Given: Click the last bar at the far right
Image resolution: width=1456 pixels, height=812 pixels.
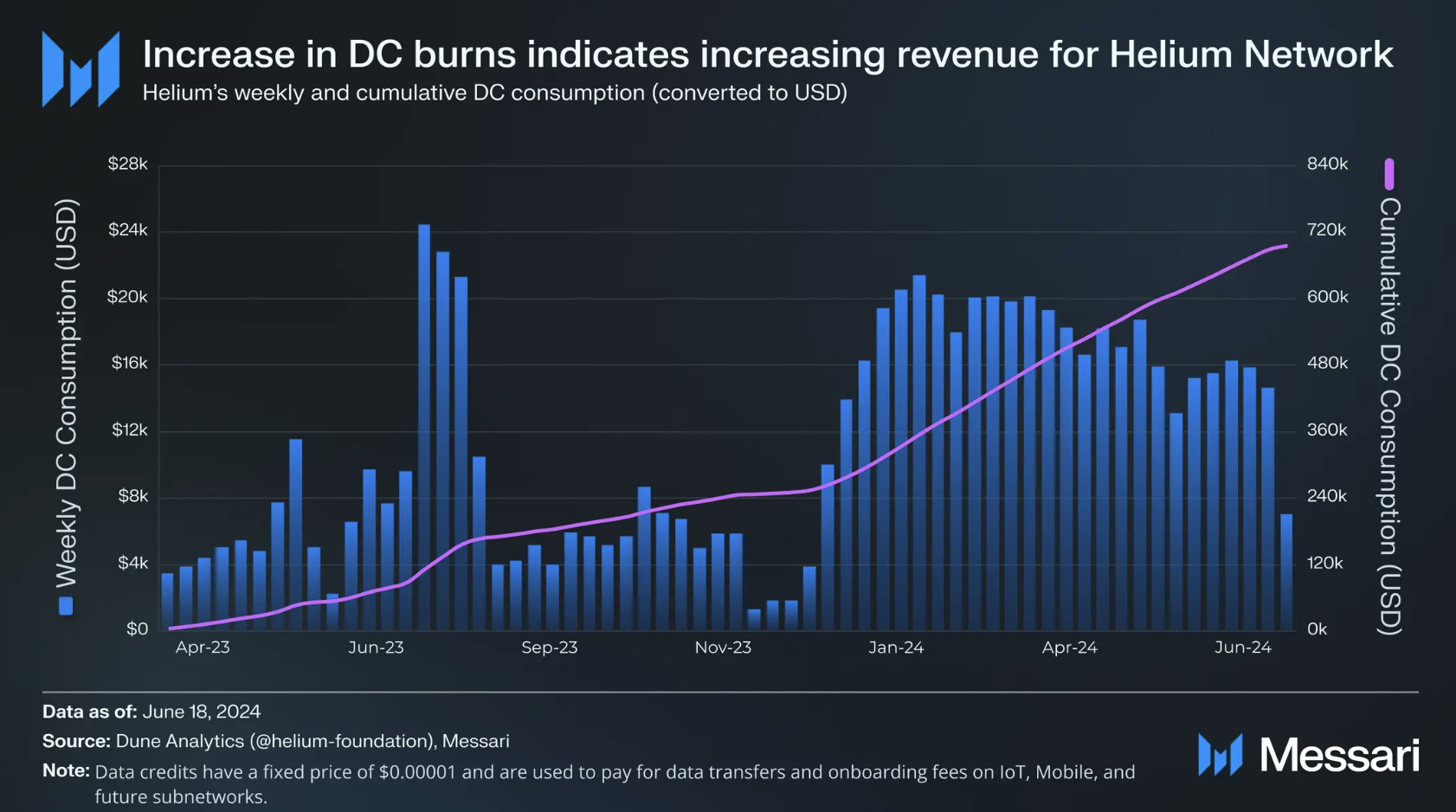Looking at the screenshot, I should [1286, 571].
